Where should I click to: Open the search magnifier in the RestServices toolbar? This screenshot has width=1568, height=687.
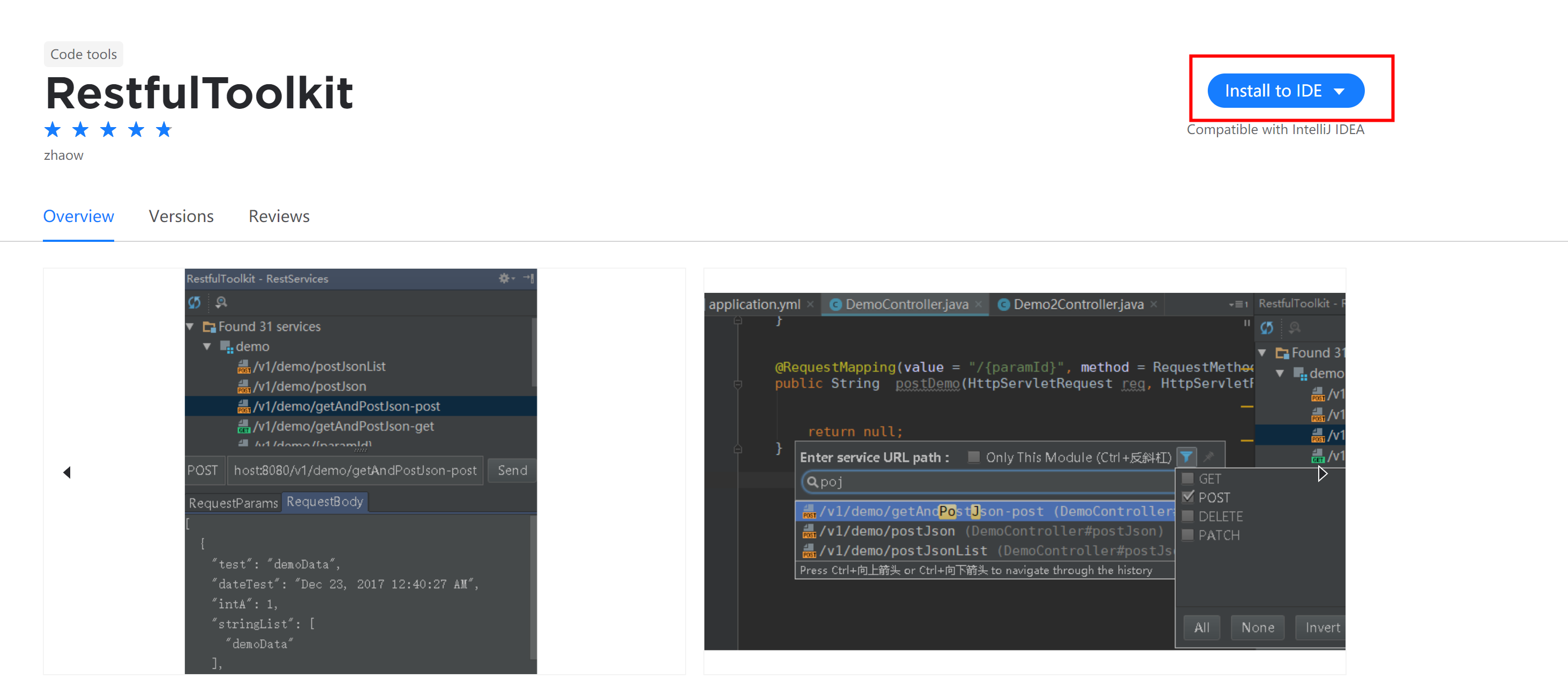pos(221,302)
